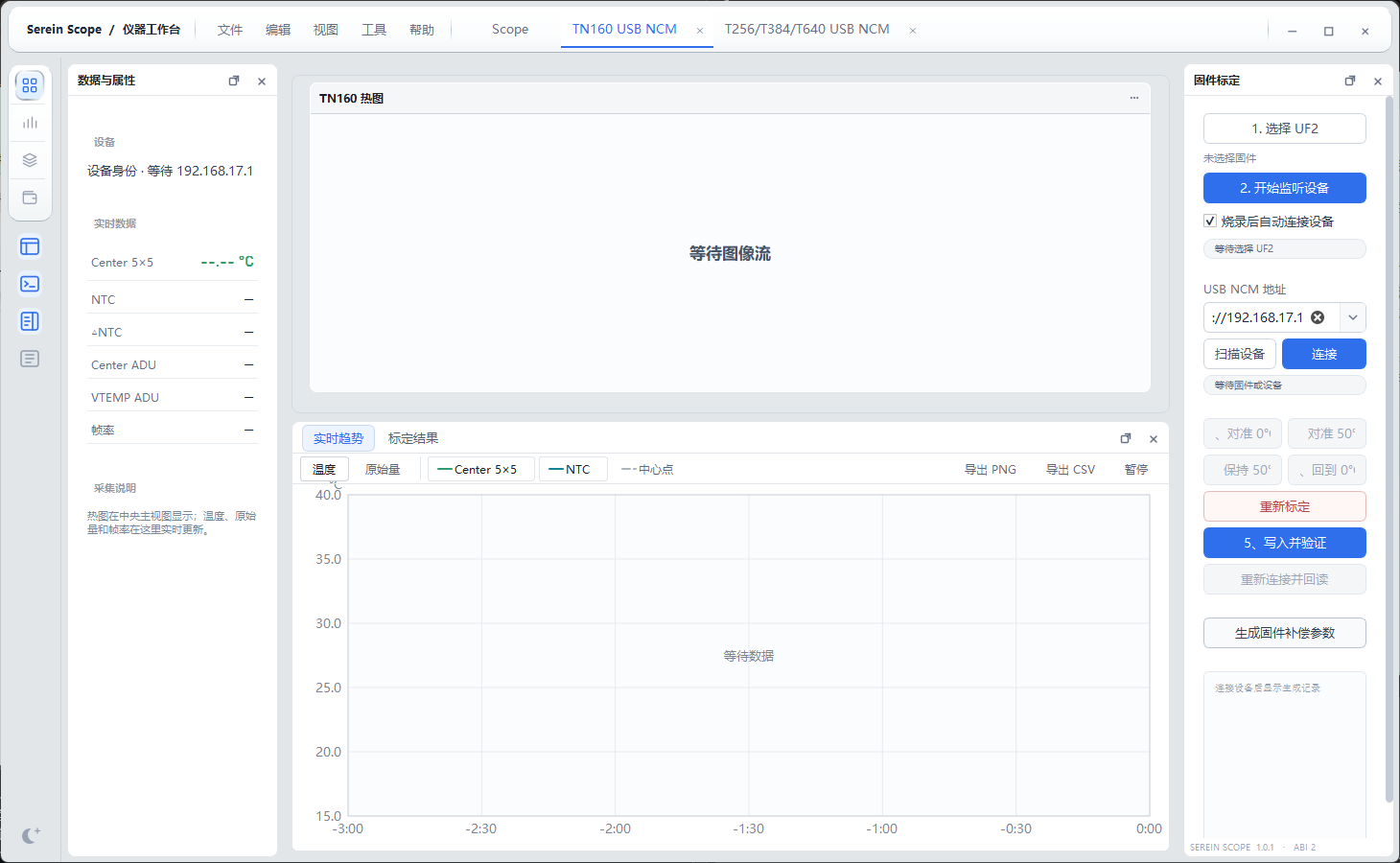Screen dimensions: 1400x863
Task: Open the terminal console sidebar icon
Action: [30, 284]
